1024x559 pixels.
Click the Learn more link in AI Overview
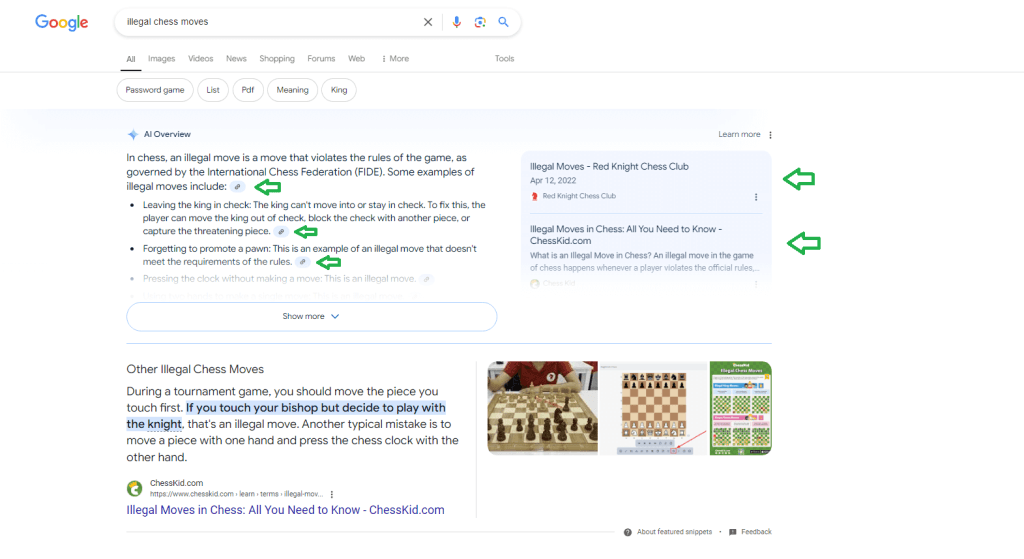[739, 135]
